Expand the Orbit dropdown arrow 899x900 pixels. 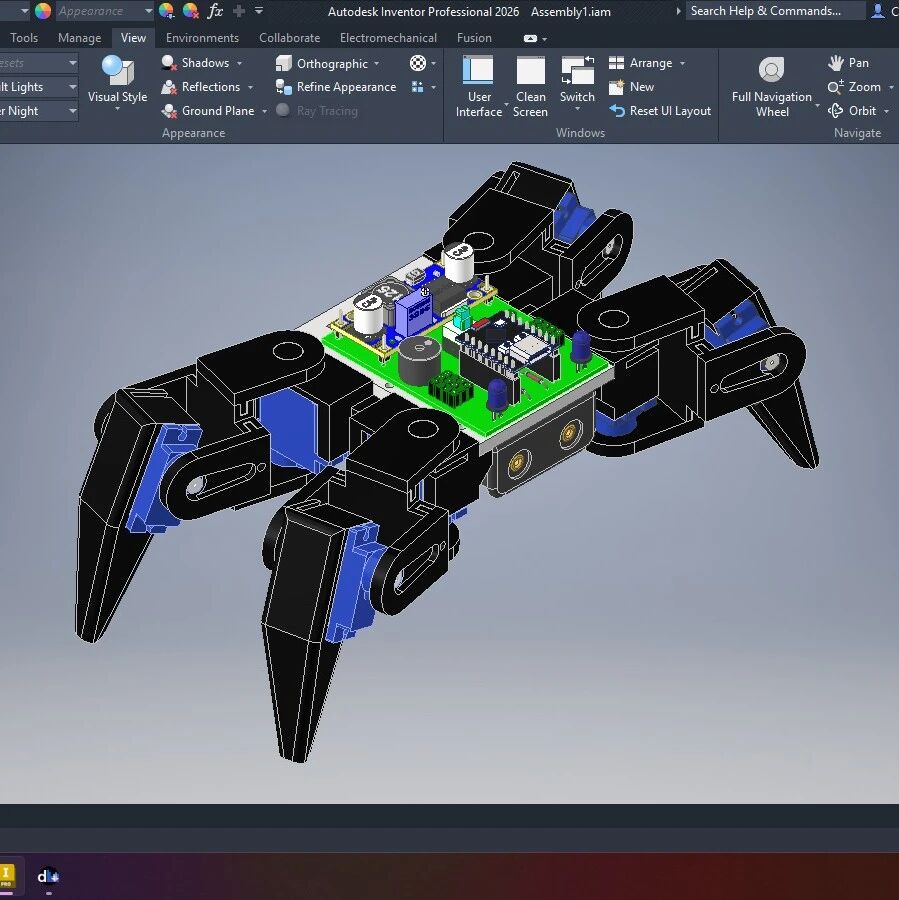(x=886, y=111)
